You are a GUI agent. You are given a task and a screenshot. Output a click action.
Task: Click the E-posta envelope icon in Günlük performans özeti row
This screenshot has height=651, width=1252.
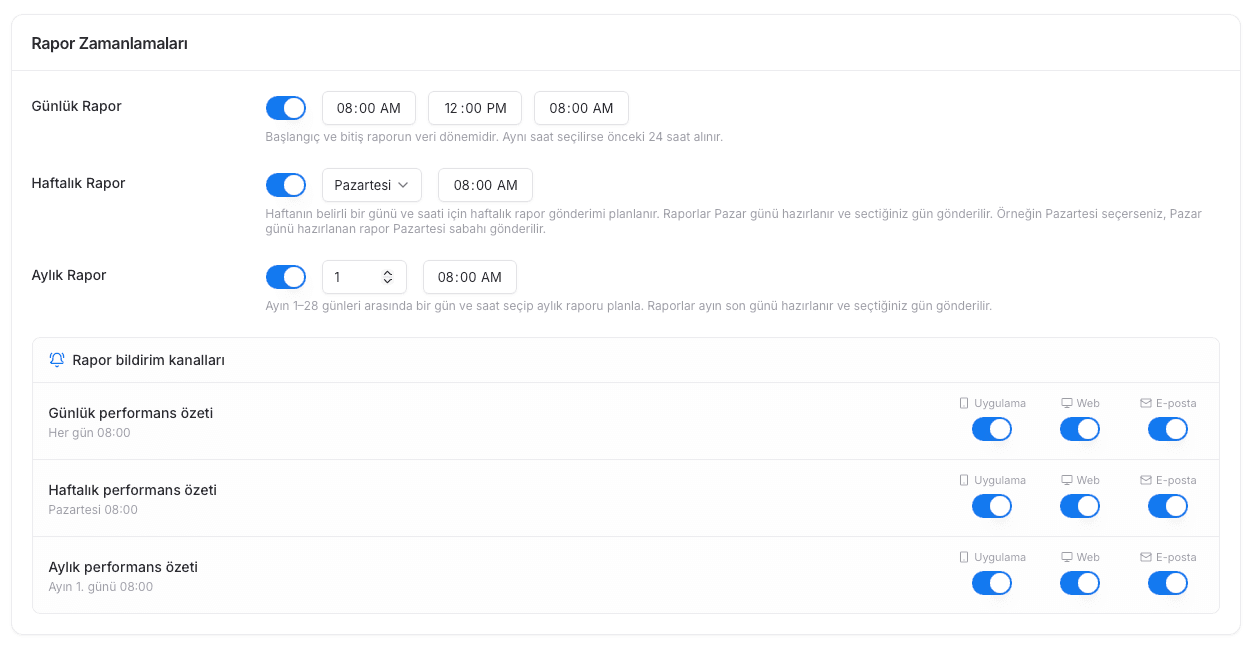pyautogui.click(x=1146, y=403)
